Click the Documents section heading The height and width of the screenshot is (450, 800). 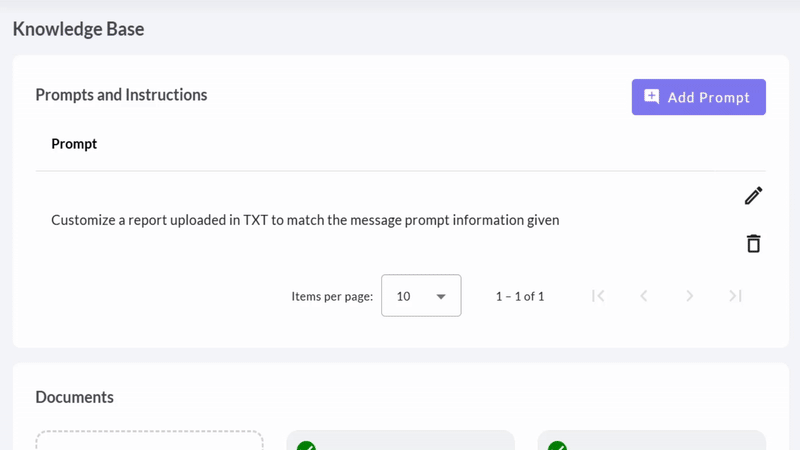tap(74, 397)
